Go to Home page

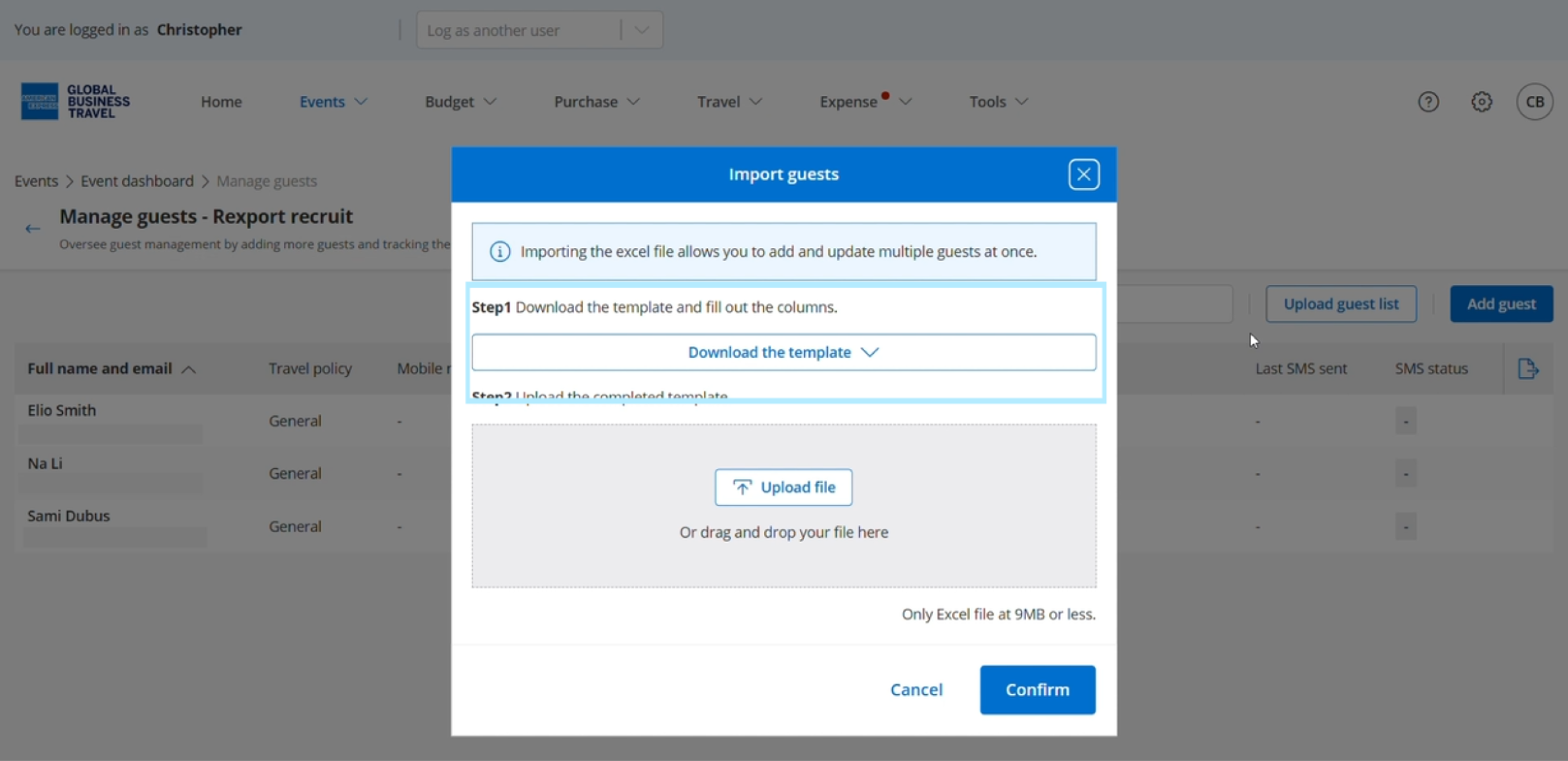(221, 102)
